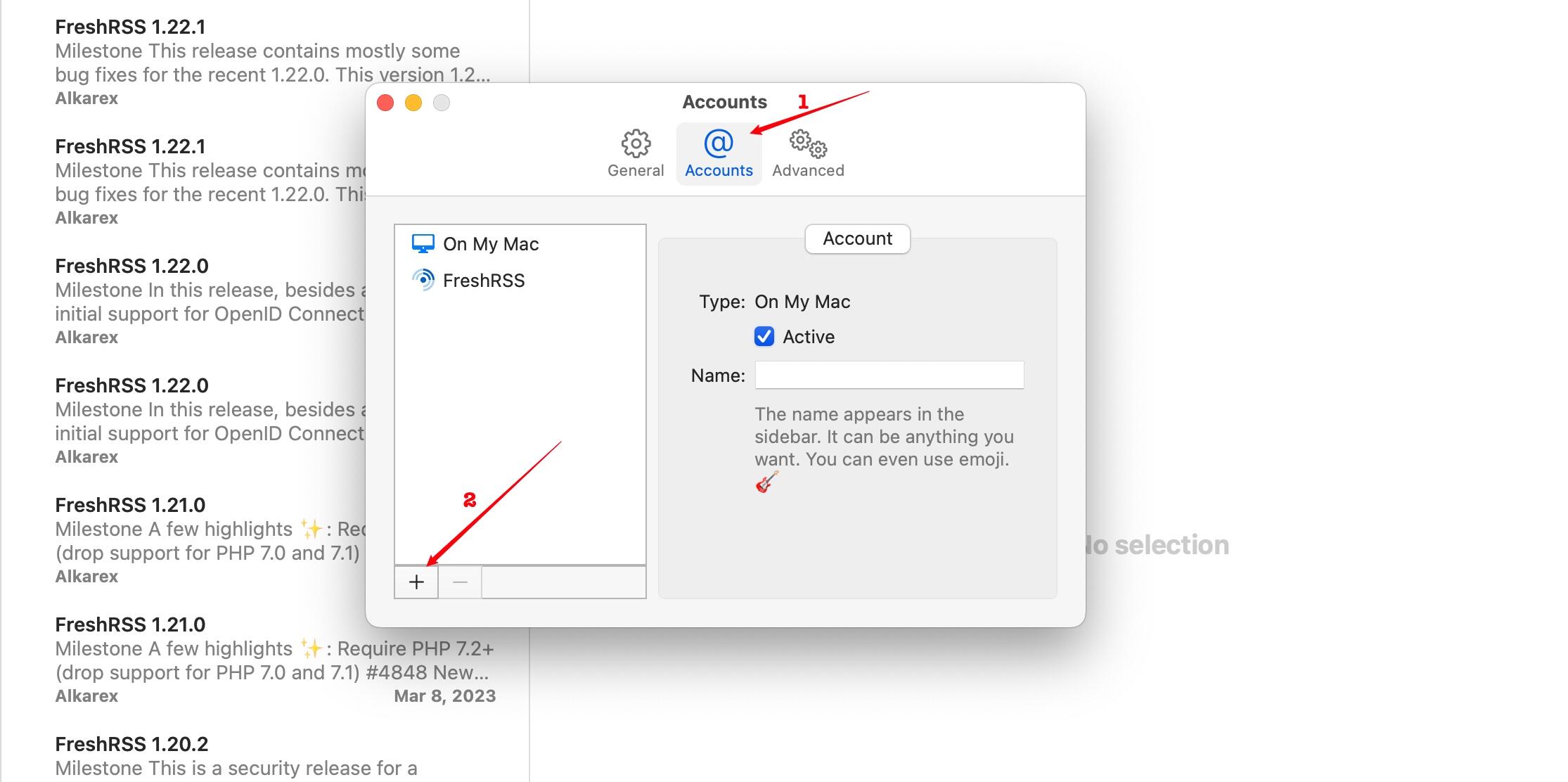Click the FreshRSS account icon in list
1568x782 pixels.
(x=423, y=280)
